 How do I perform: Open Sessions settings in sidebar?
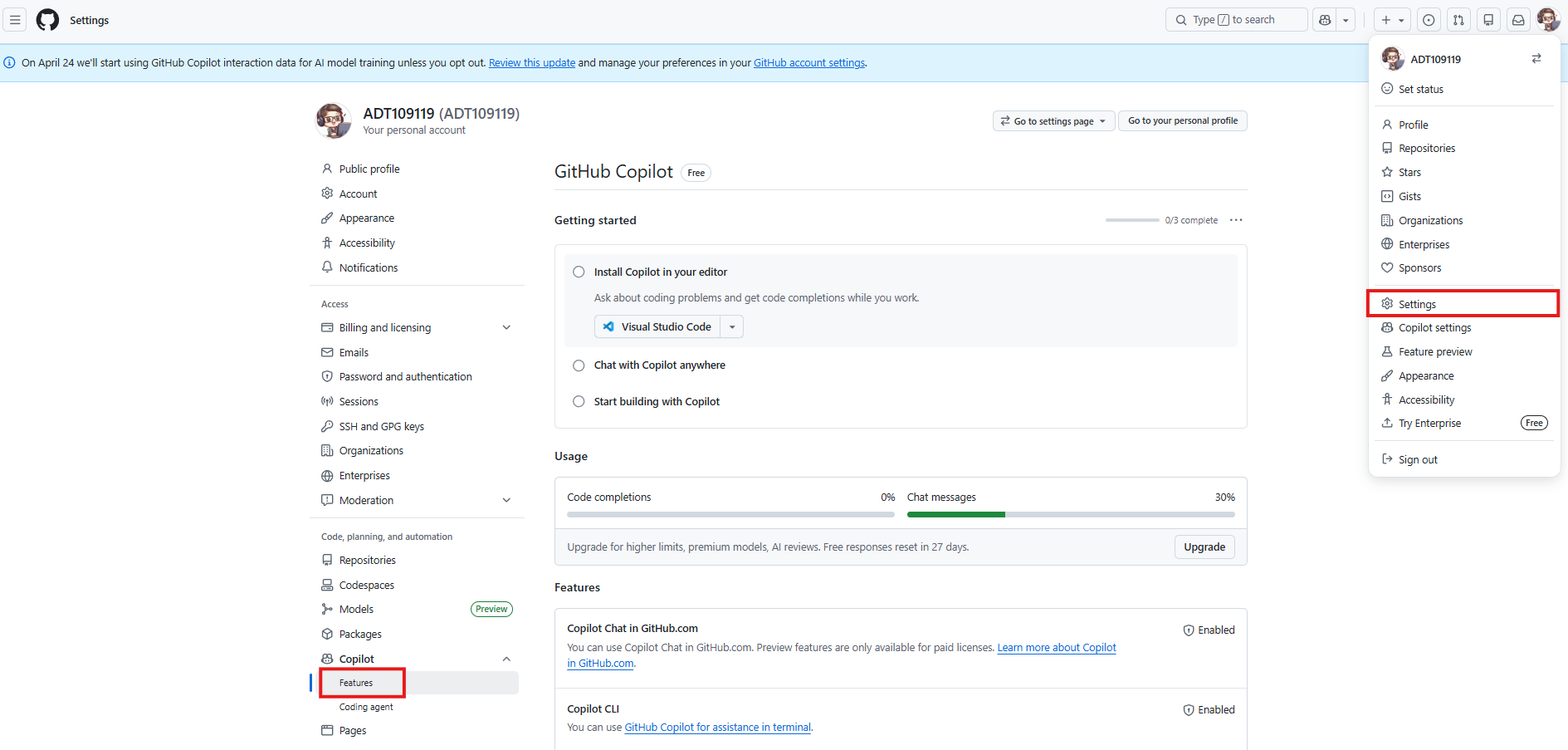417,401
